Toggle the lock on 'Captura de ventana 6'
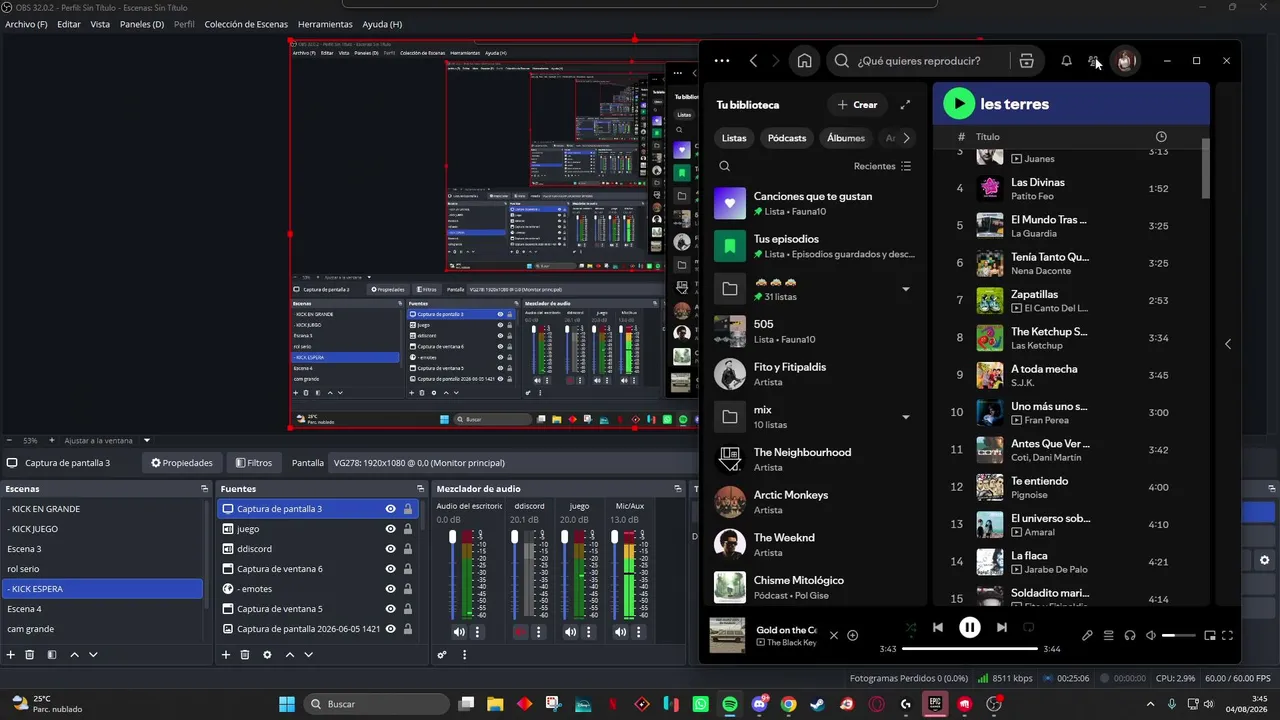 [x=408, y=569]
